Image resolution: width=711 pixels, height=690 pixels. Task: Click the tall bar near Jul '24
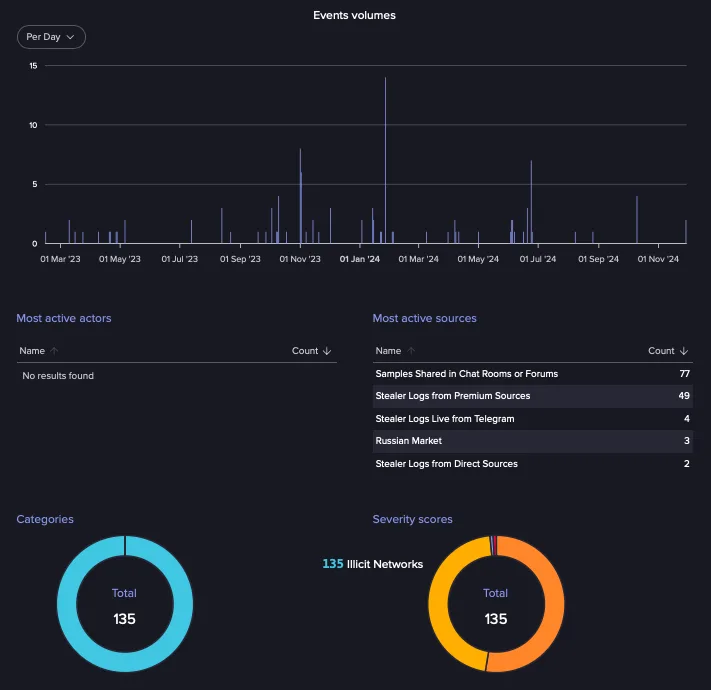pyautogui.click(x=531, y=200)
